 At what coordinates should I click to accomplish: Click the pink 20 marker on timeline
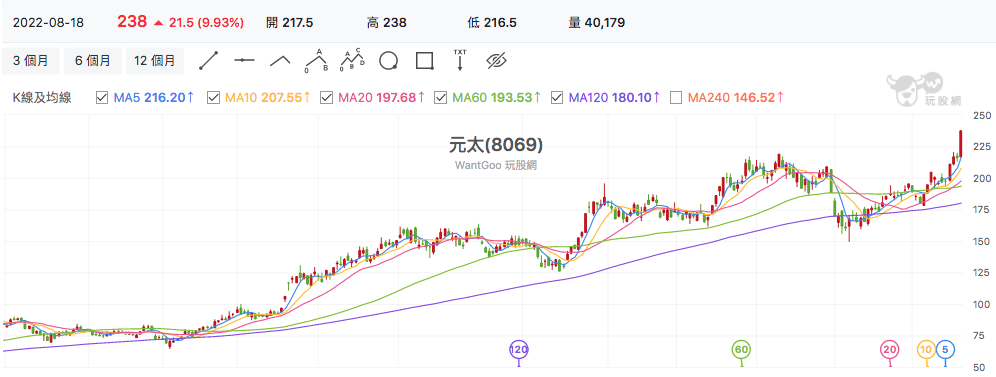tap(889, 349)
